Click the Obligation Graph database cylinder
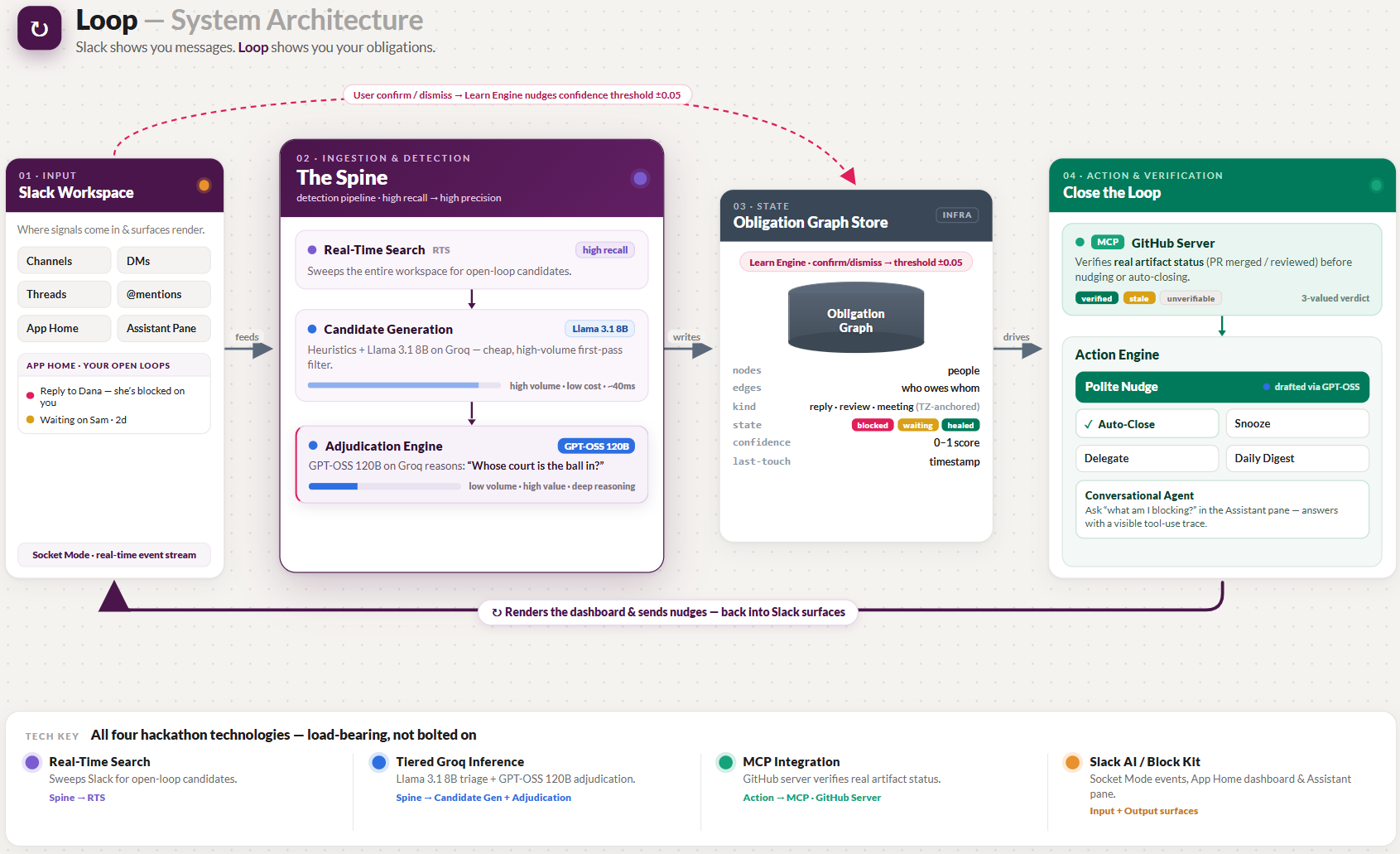Screen dimensions: 1400x854 coord(855,317)
